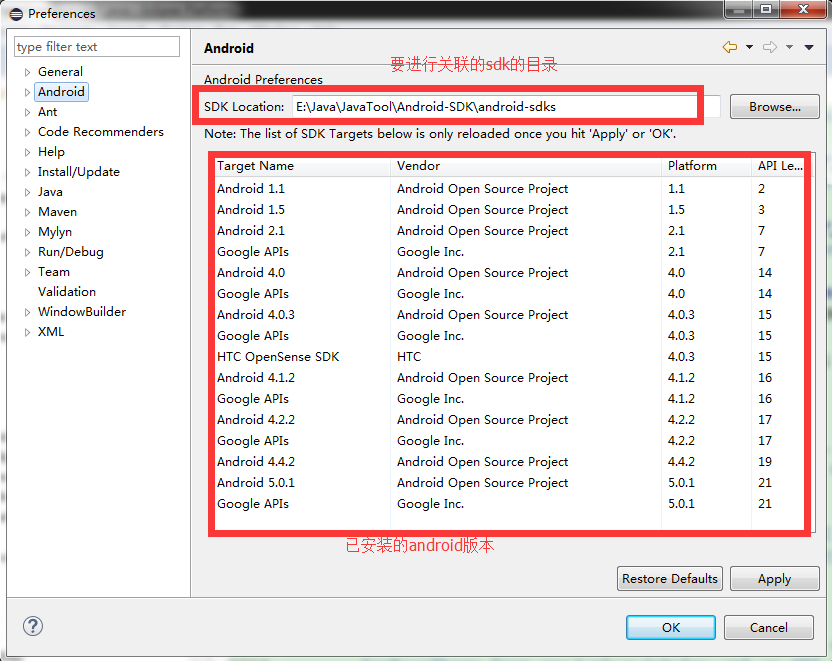
Task: Expand the Mylyn tree node
Action: (28, 232)
